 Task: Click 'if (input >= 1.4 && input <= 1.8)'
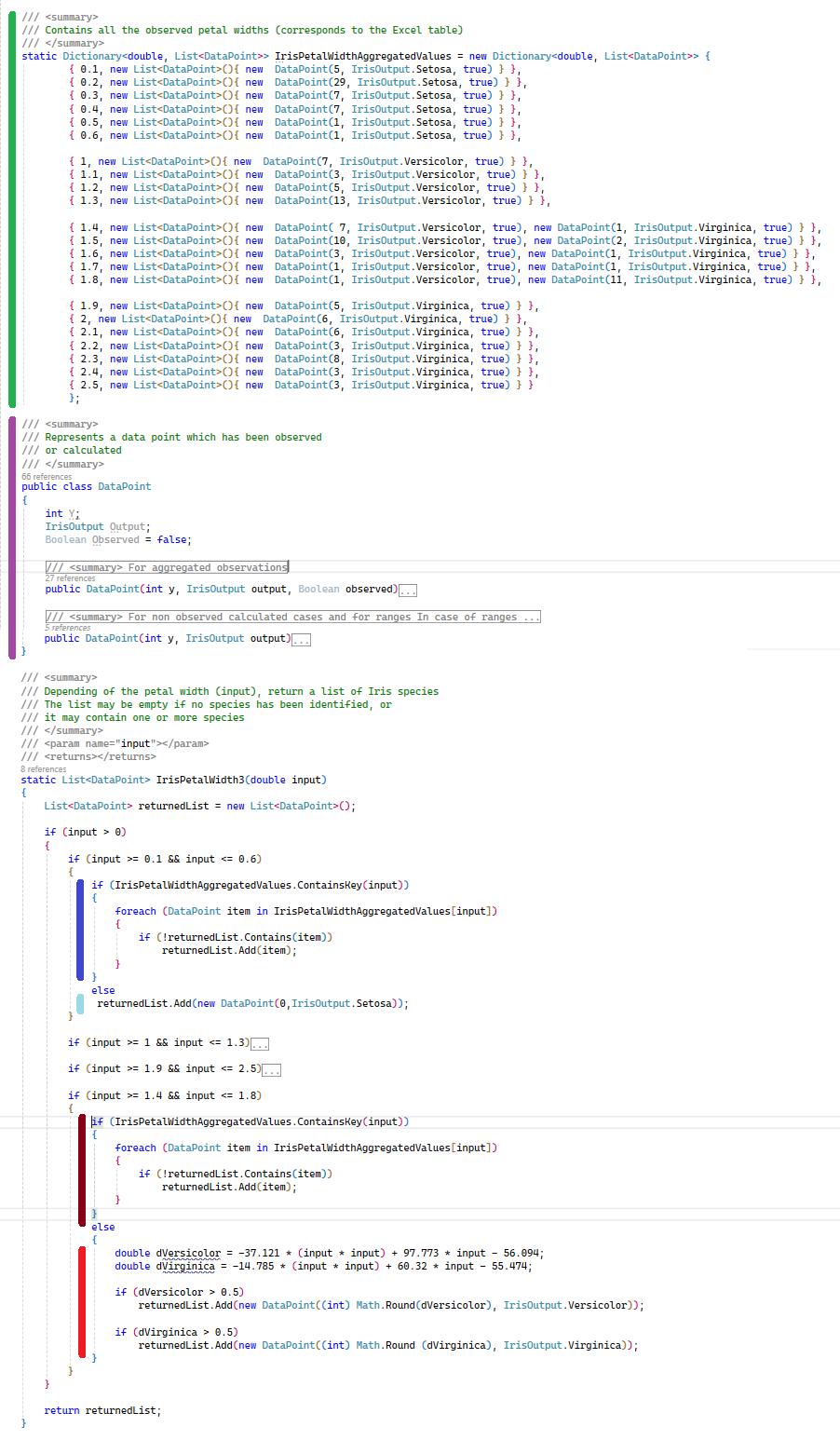pyautogui.click(x=165, y=1095)
